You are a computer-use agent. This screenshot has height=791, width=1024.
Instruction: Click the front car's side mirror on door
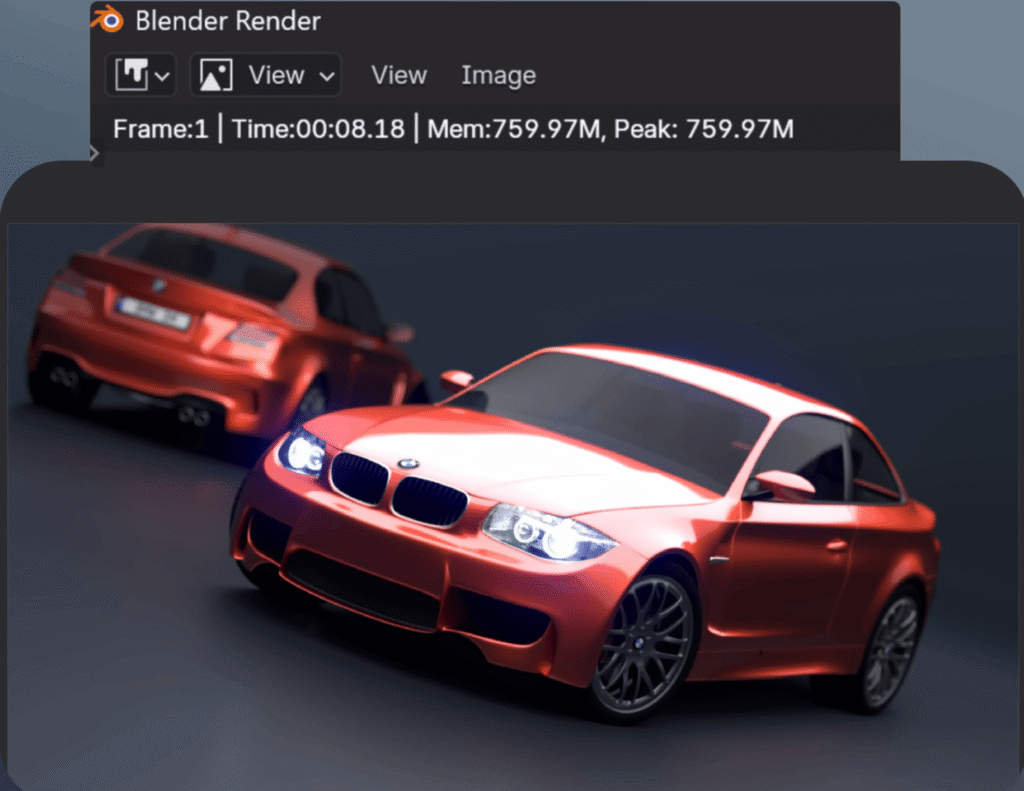[784, 485]
